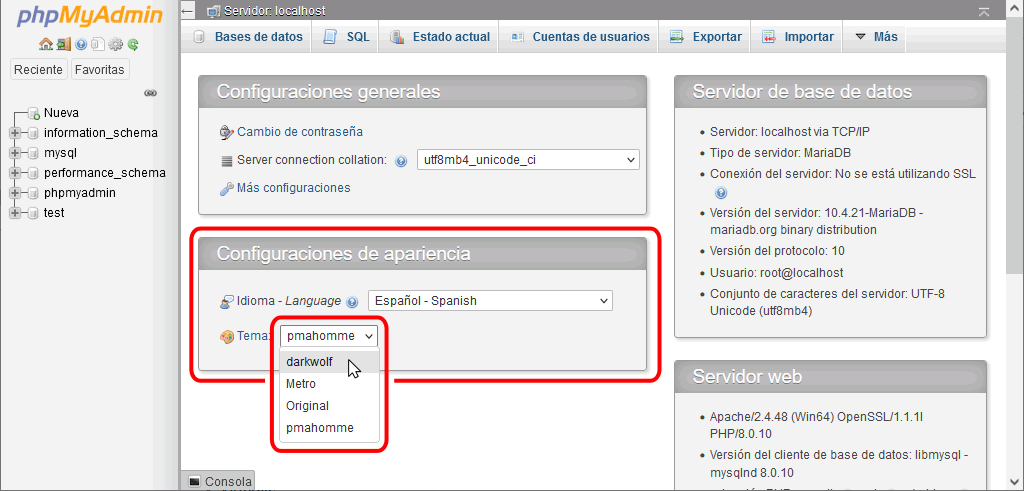Click help icon next to collation label

402,161
